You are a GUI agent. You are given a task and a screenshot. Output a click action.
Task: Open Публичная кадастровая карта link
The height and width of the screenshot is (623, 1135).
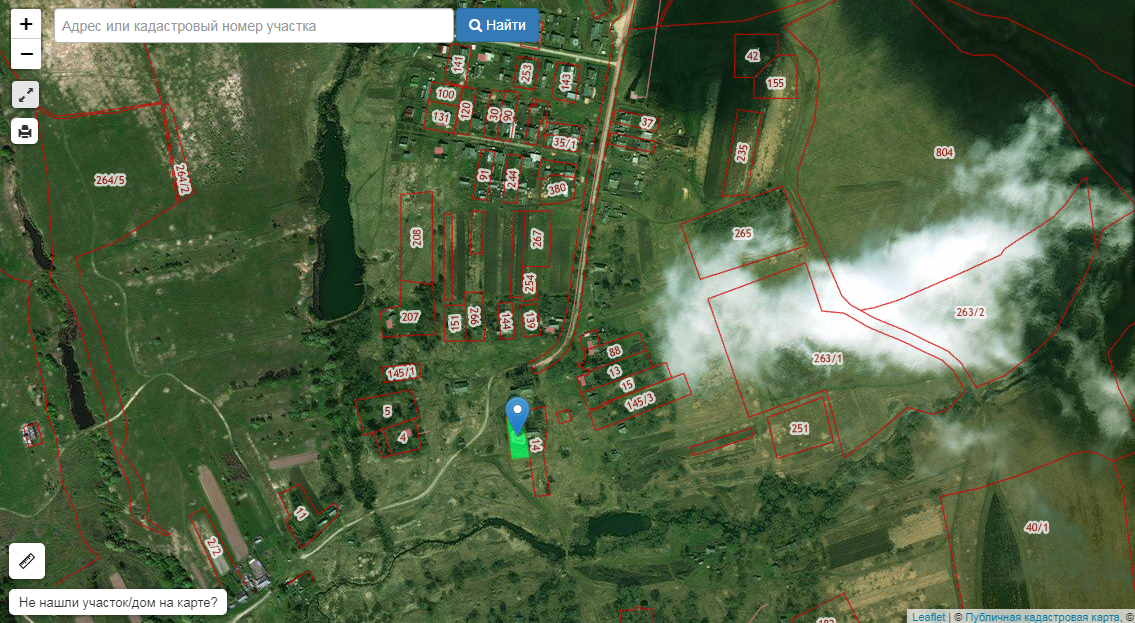[1042, 617]
